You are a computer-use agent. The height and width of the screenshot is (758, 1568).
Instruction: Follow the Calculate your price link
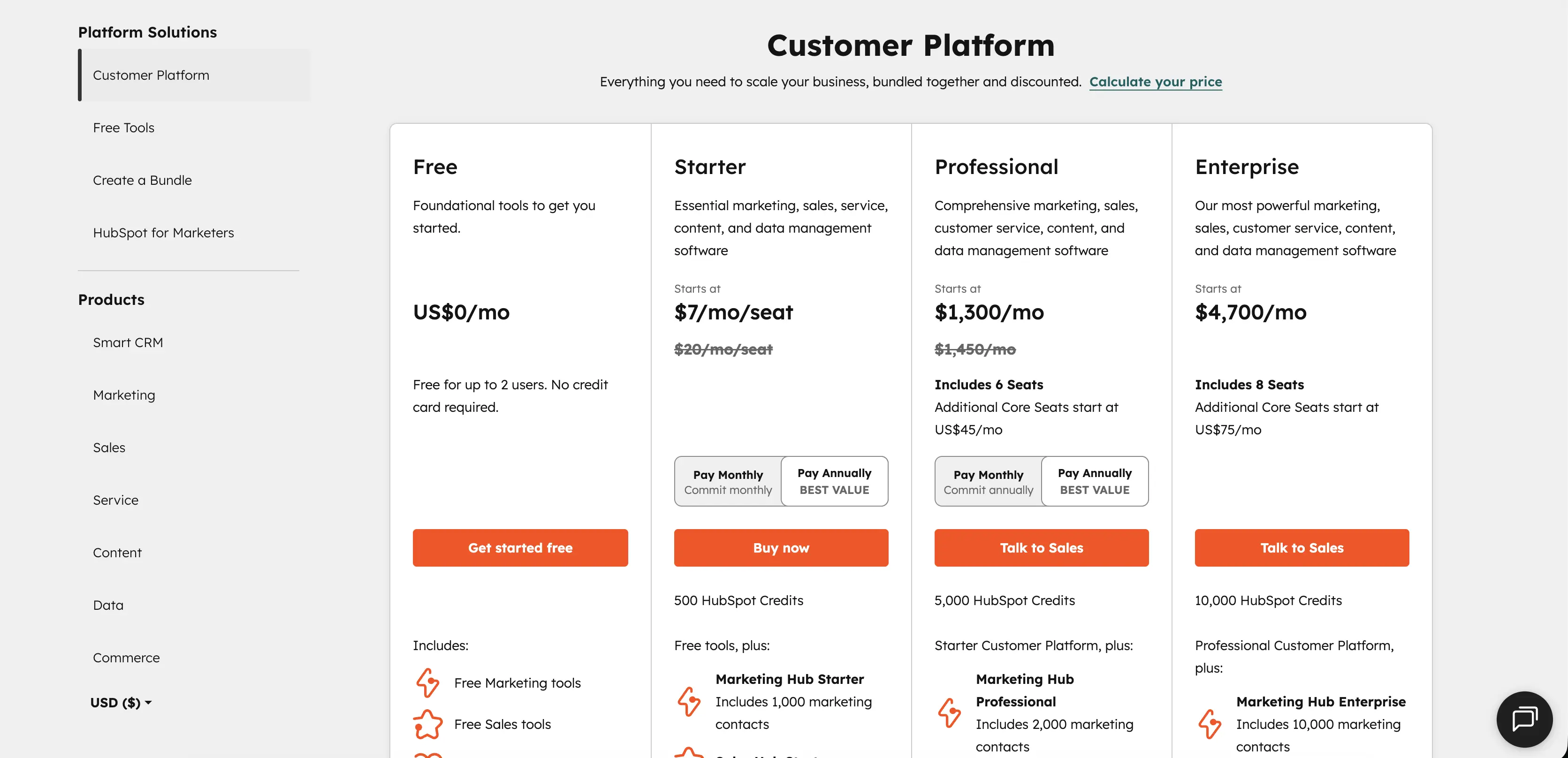1155,82
